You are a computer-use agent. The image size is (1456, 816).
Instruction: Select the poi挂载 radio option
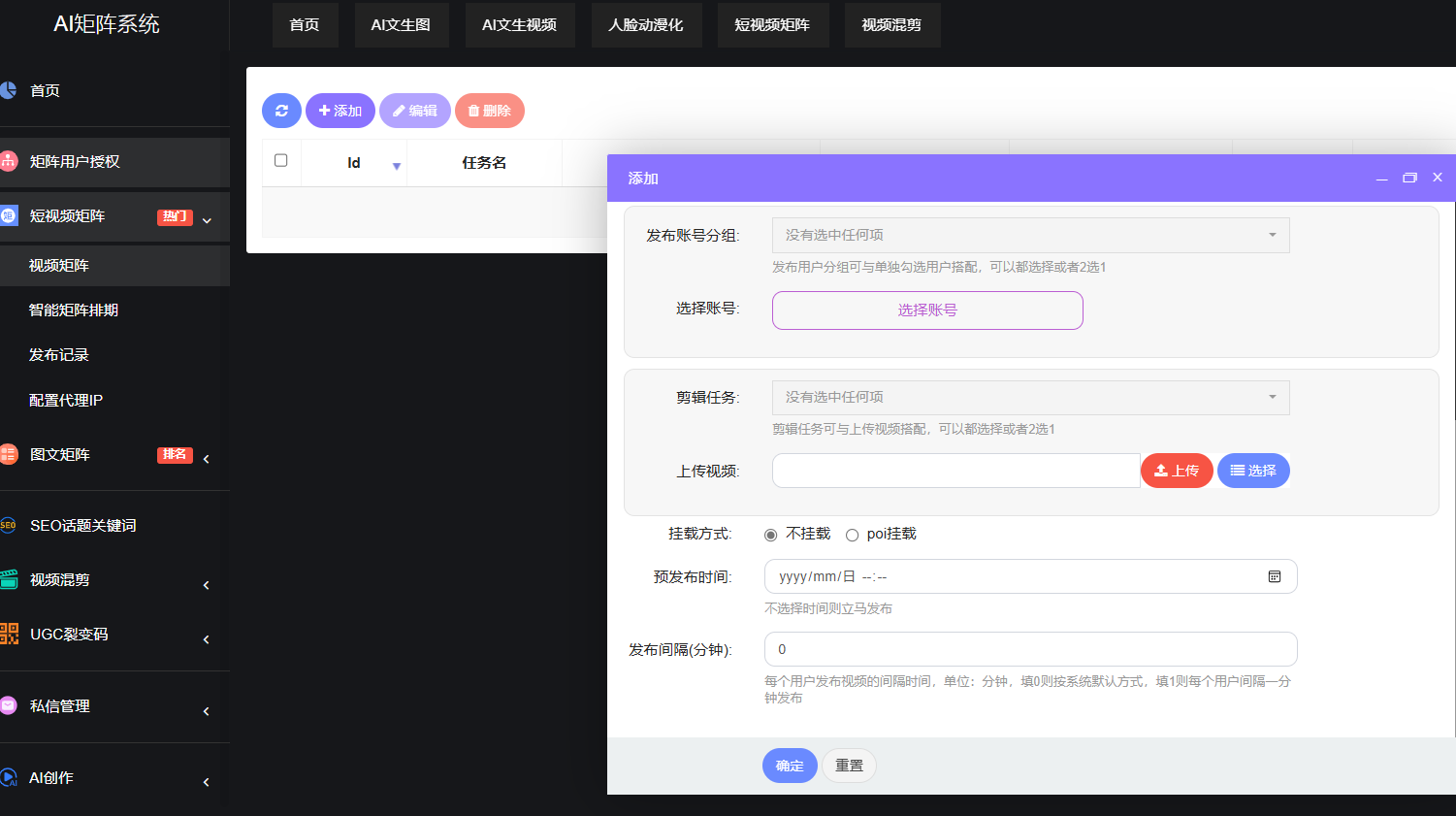coord(852,534)
